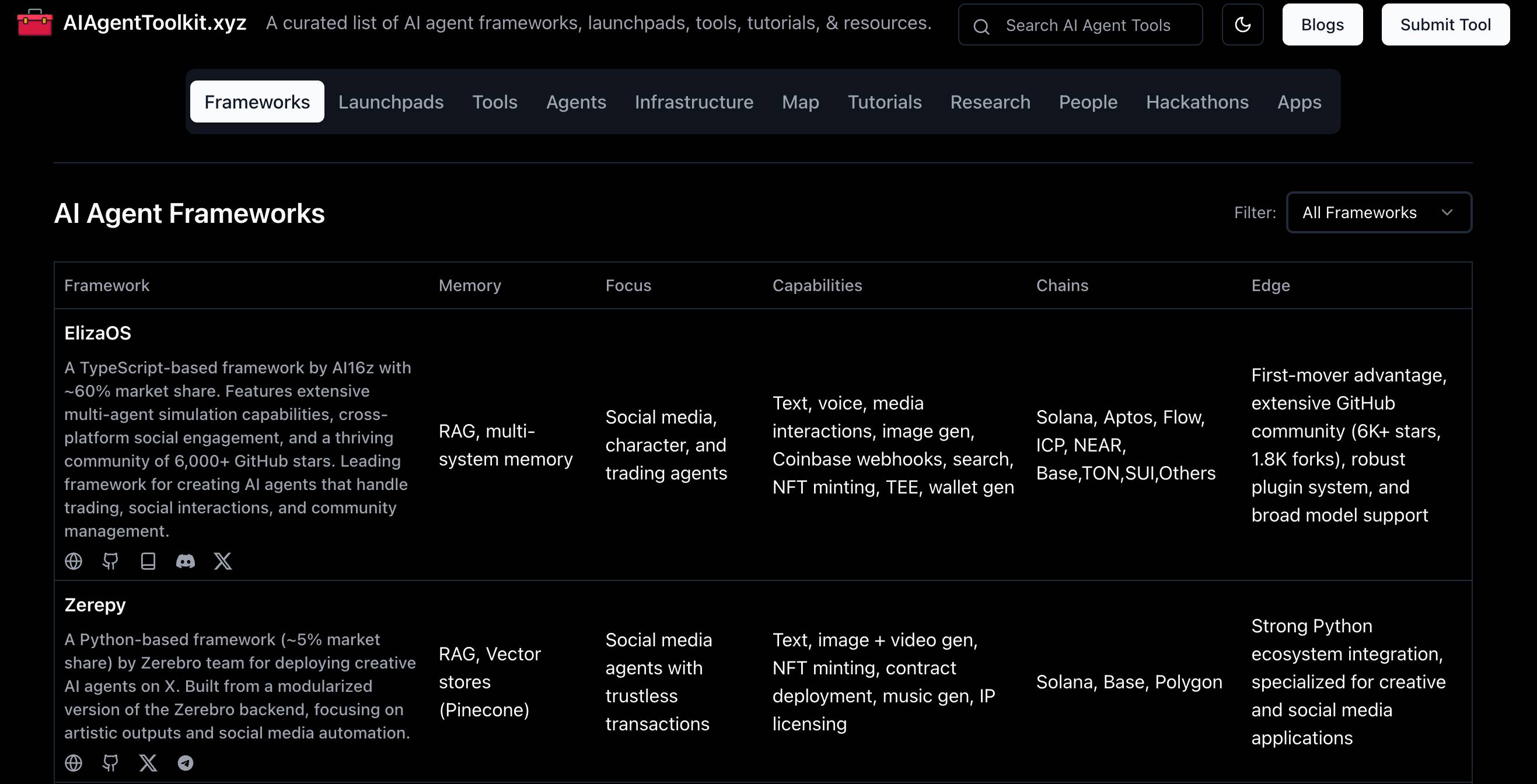Select the Frameworks tab

[x=257, y=101]
